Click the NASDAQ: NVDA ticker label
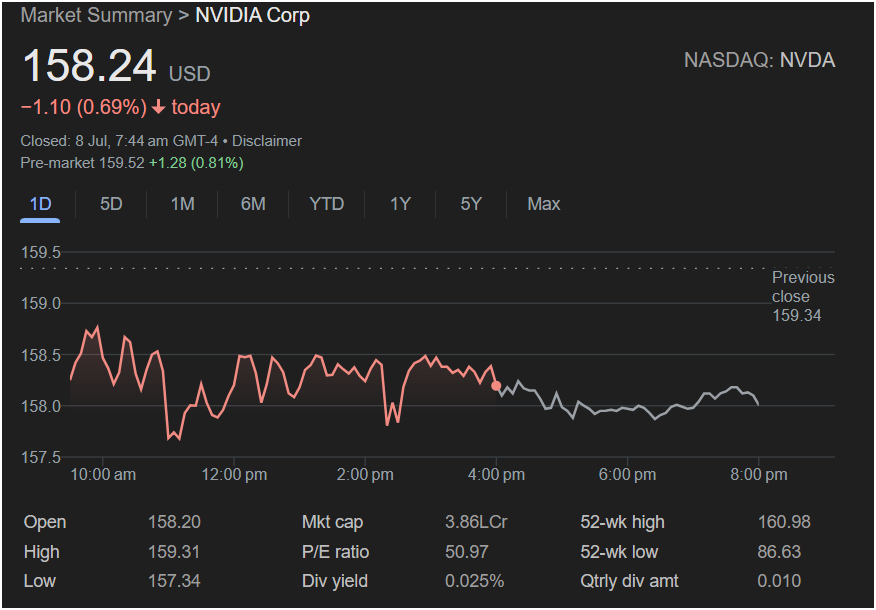The height and width of the screenshot is (610, 876). pos(760,60)
